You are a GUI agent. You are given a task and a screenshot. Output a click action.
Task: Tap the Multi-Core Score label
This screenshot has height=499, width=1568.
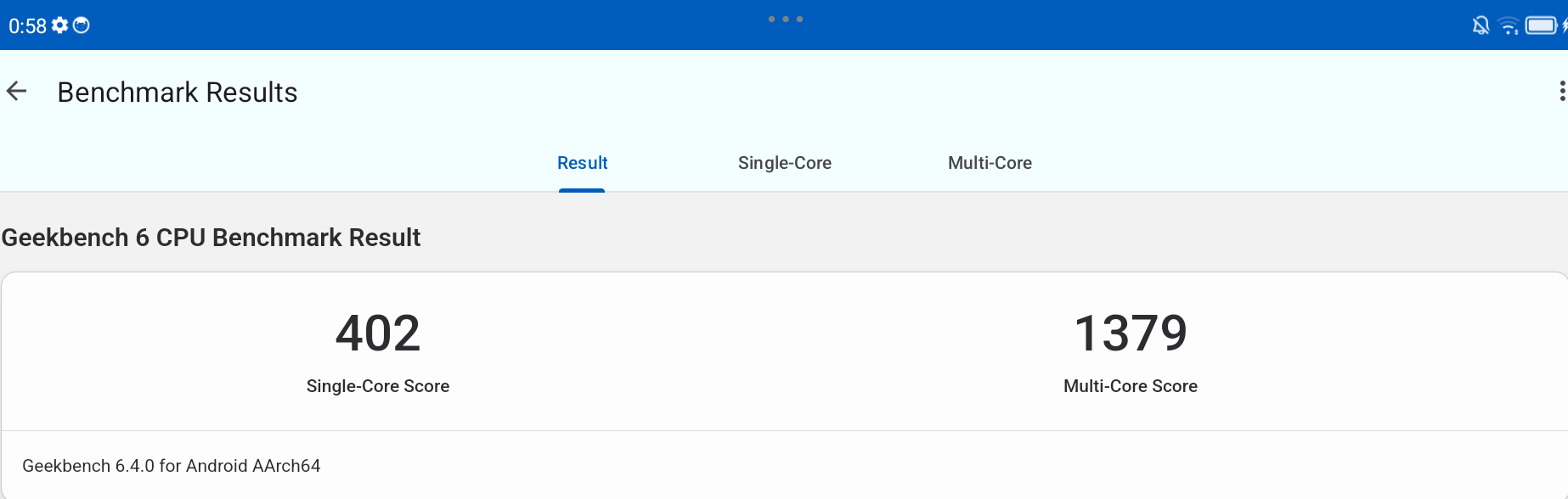tap(1131, 386)
